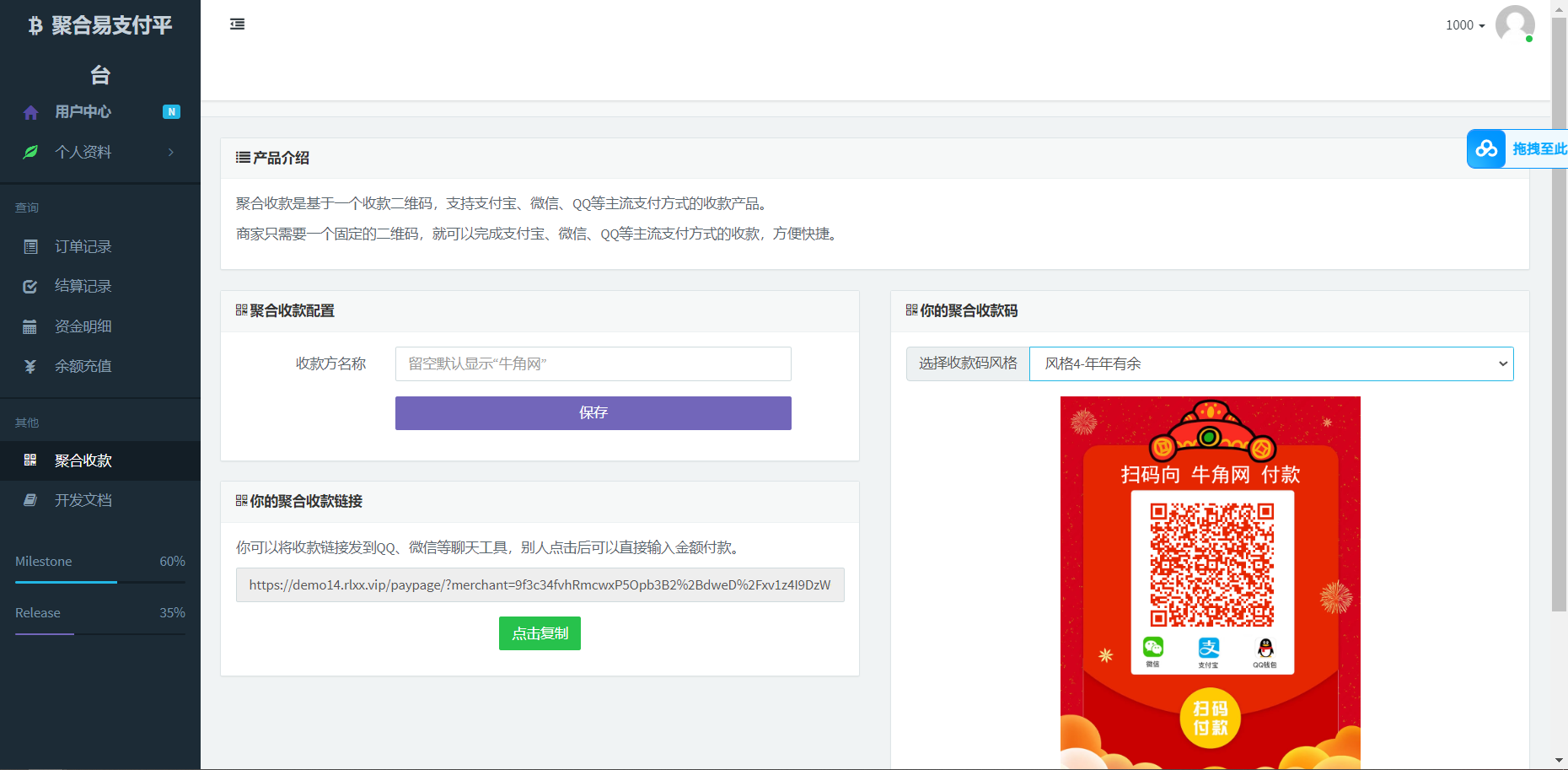Image resolution: width=1568 pixels, height=770 pixels.
Task: Click the yen icon beside 余额充值
Action: point(30,366)
